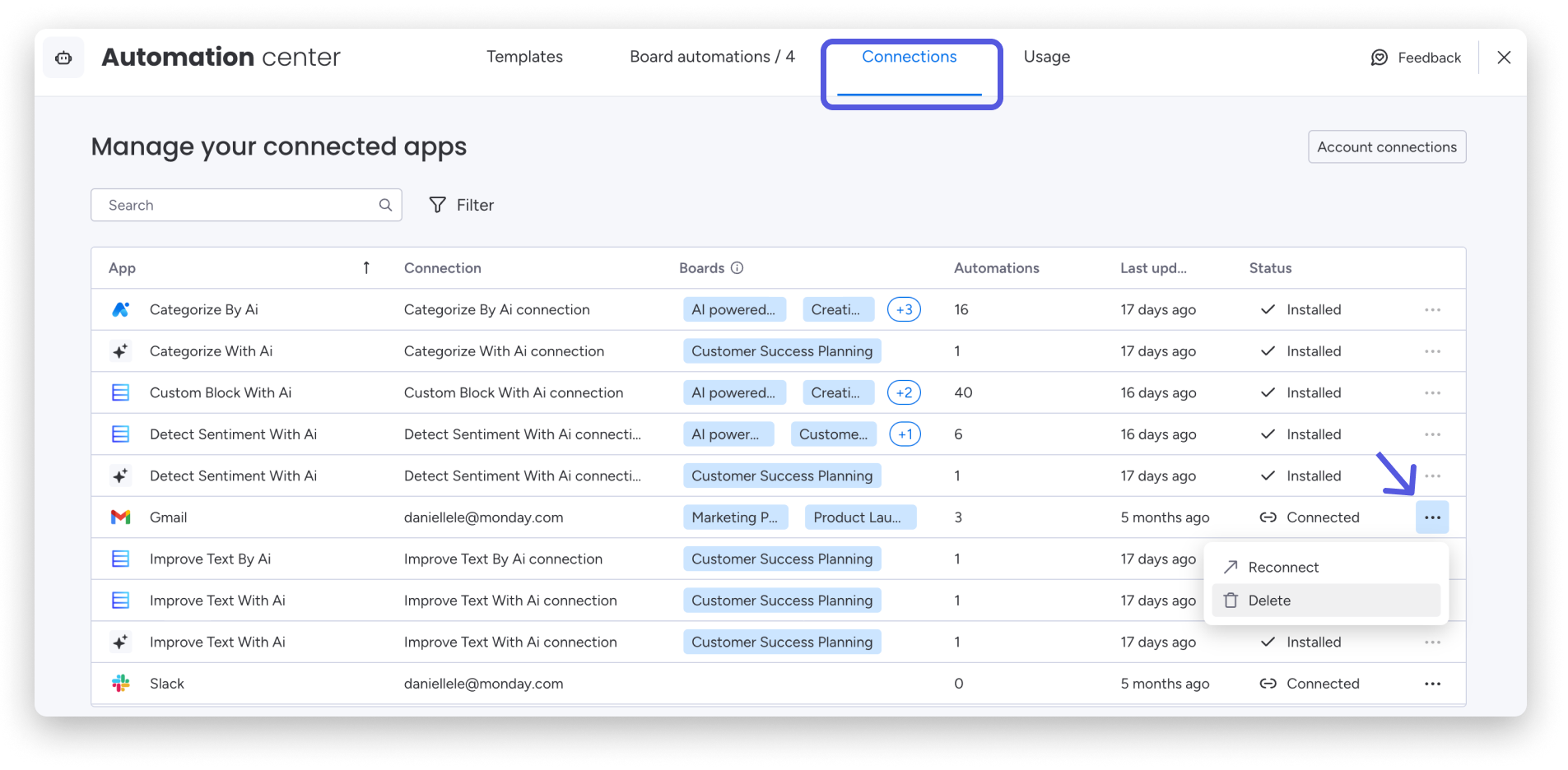Open Account connections
The image size is (1568, 770).
click(1386, 146)
